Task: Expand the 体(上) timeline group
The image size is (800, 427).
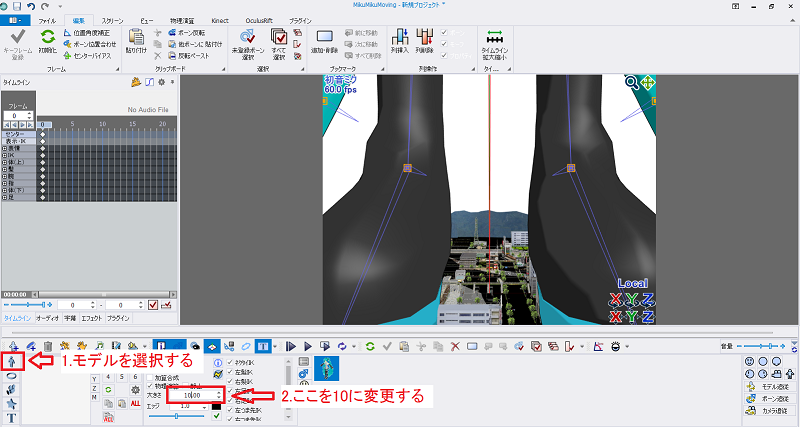Action: click(x=5, y=162)
